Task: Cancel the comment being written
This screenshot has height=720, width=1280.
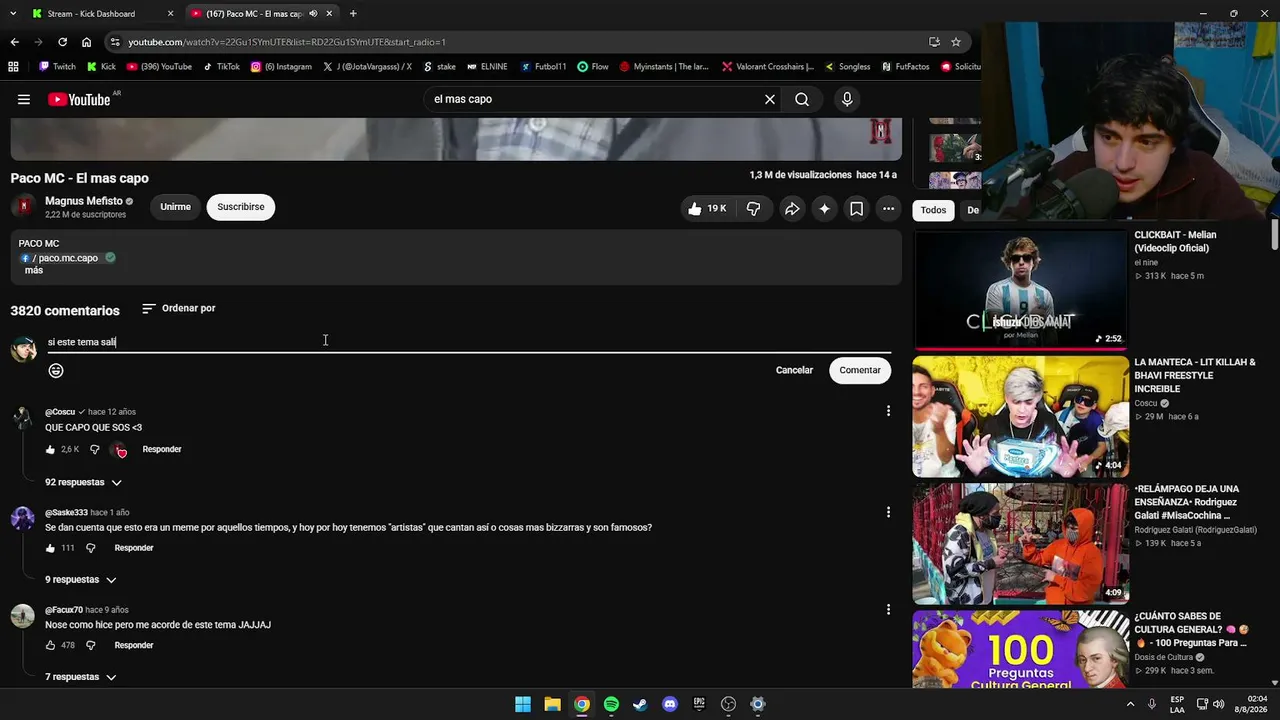Action: click(x=794, y=370)
